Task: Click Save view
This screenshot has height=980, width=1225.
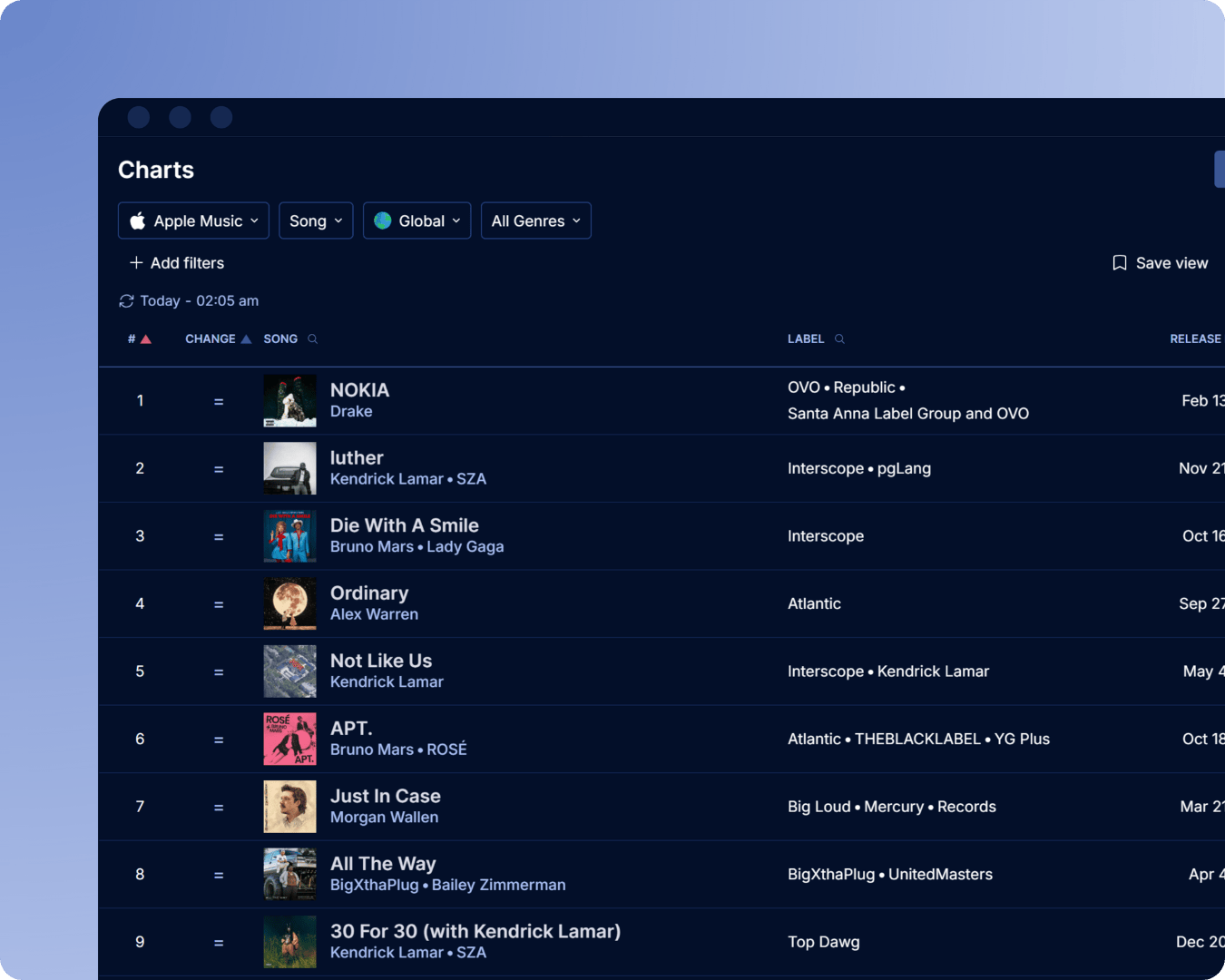Action: tap(1171, 262)
